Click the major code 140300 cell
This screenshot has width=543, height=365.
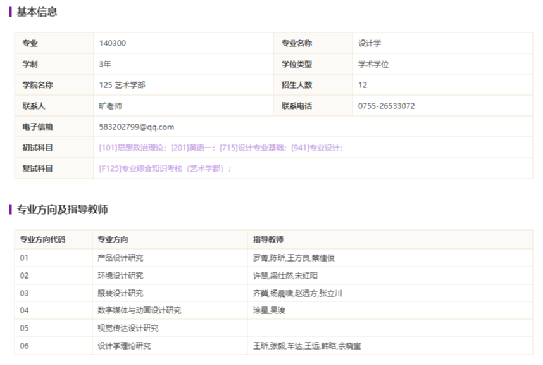tap(184, 43)
